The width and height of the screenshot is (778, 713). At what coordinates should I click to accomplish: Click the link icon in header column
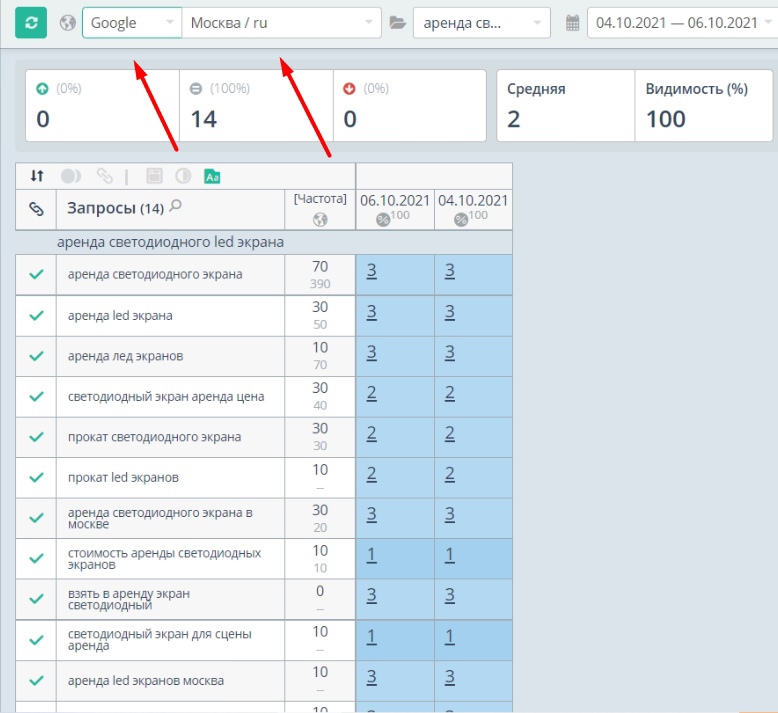tap(36, 209)
